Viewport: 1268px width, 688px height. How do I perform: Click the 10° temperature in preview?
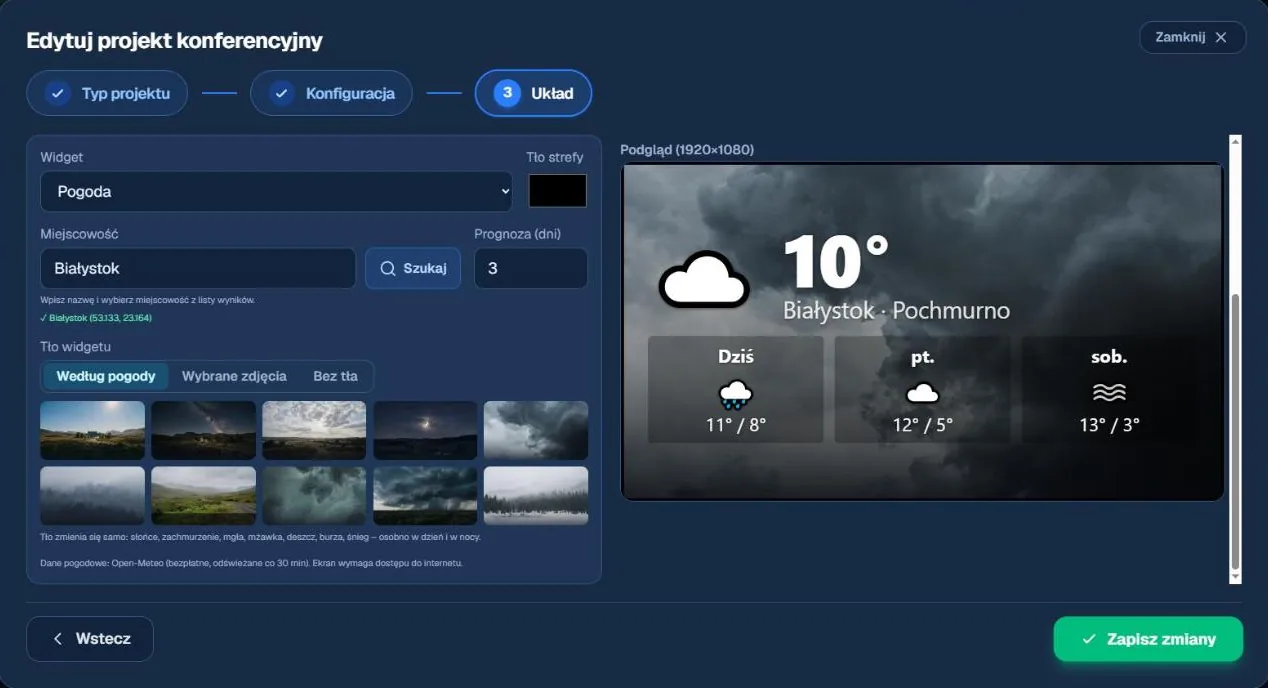(836, 262)
